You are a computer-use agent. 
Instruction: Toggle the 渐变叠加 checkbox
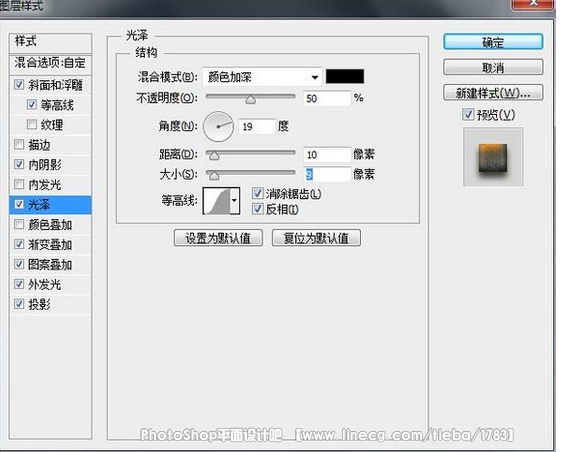coord(19,244)
